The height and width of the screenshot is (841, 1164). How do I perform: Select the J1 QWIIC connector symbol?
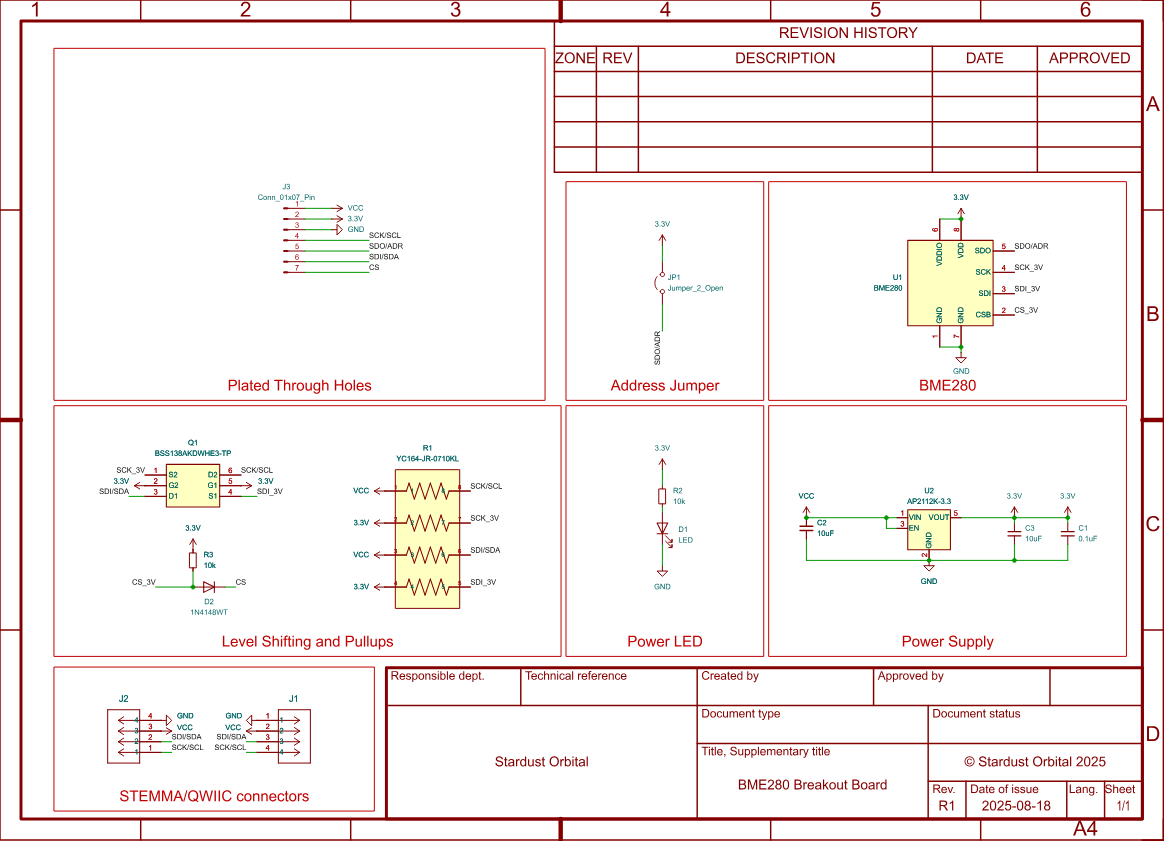(294, 737)
